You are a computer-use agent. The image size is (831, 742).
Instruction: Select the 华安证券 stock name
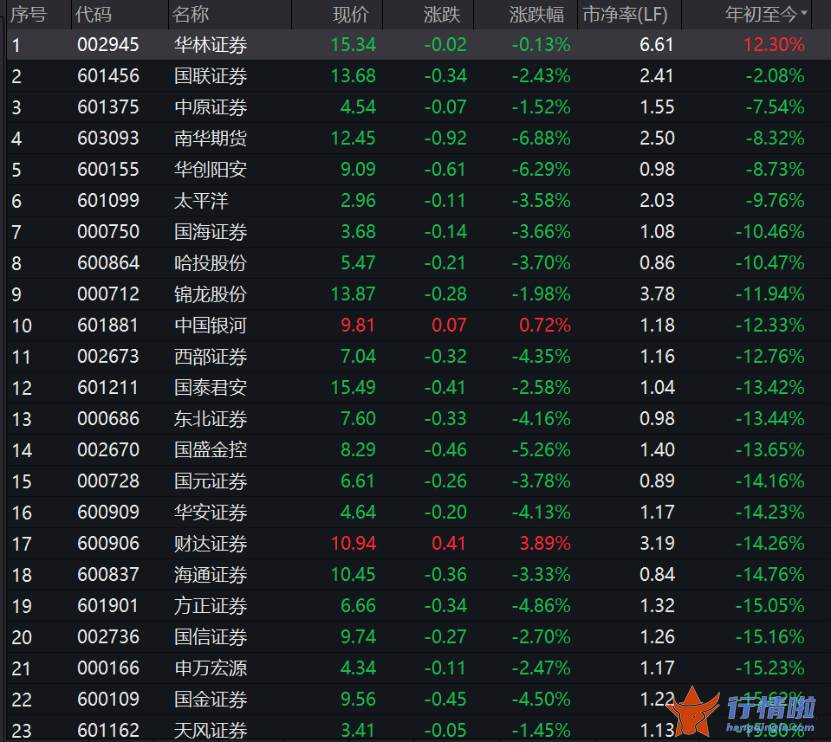tap(210, 513)
